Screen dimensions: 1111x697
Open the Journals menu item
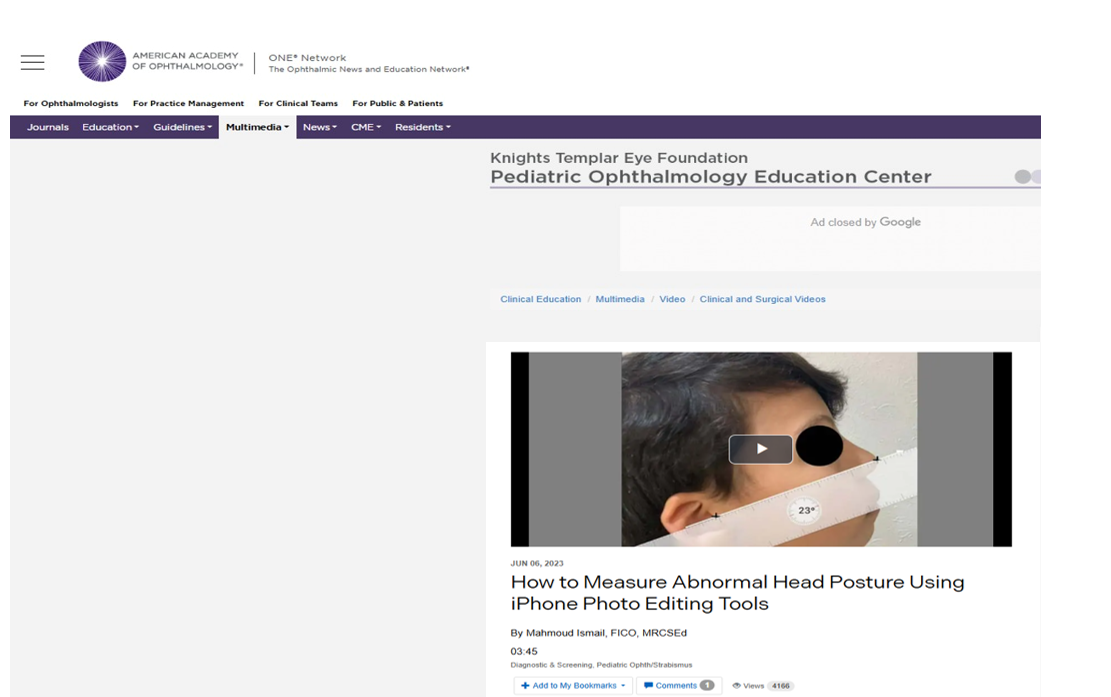pyautogui.click(x=47, y=128)
